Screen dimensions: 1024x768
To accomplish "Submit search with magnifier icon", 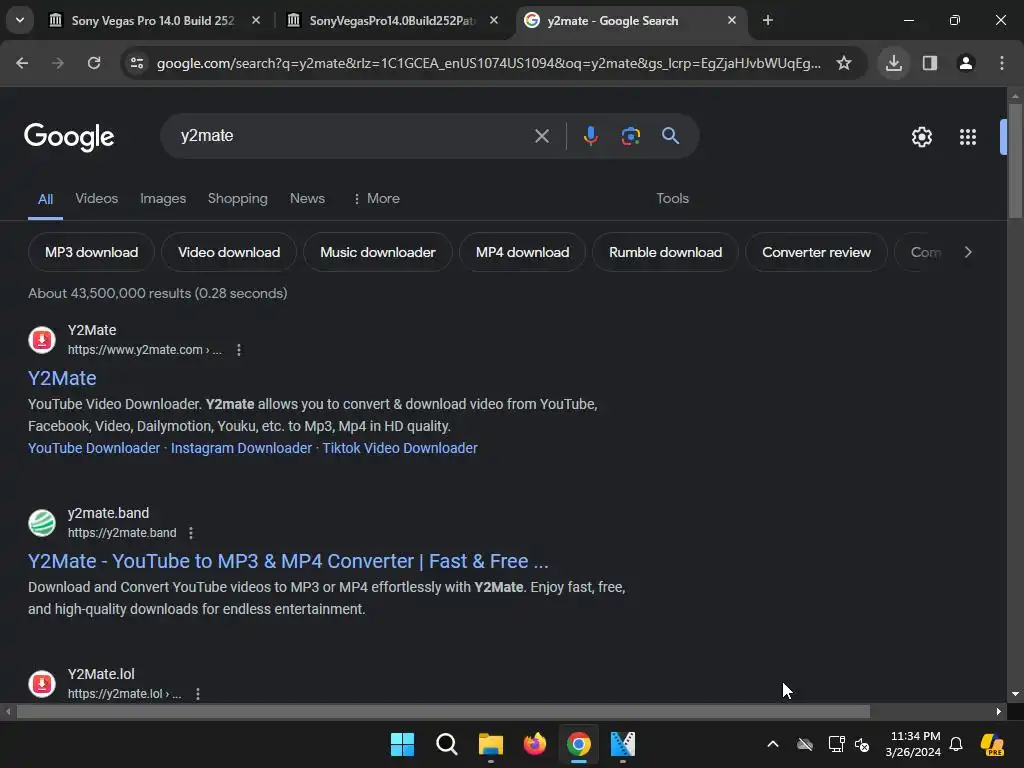I will coord(671,136).
